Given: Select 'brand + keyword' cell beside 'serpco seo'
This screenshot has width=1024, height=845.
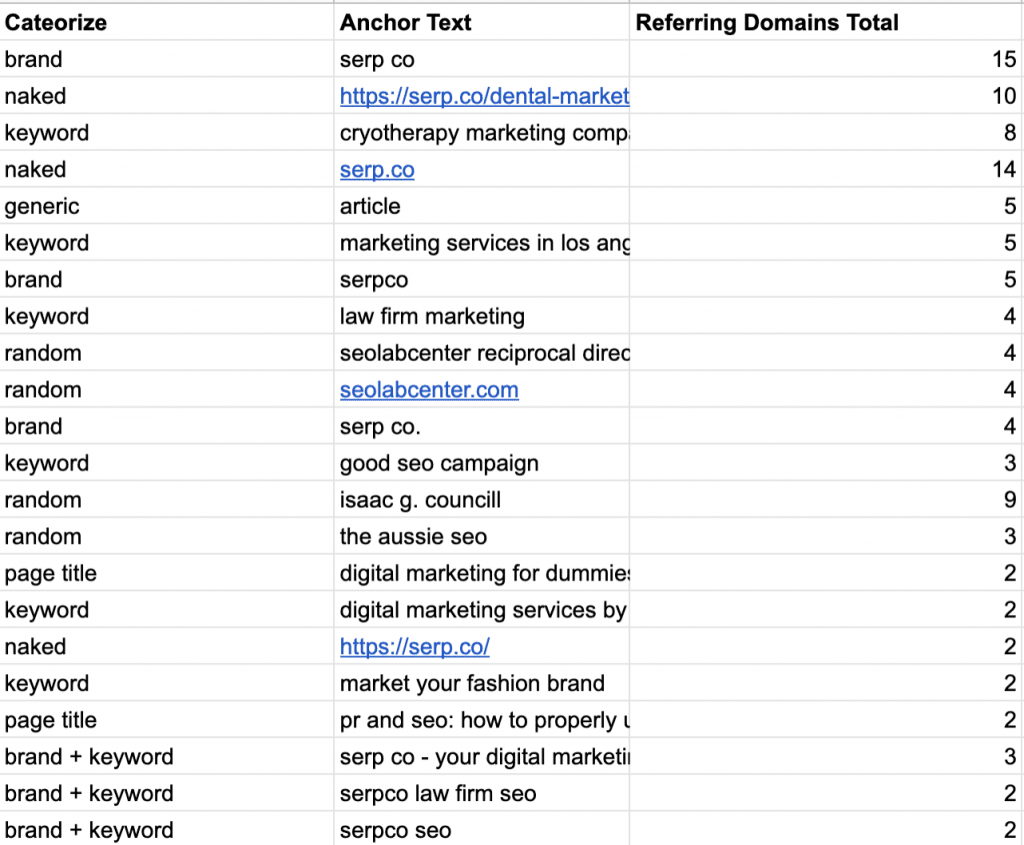Looking at the screenshot, I should coord(167,830).
